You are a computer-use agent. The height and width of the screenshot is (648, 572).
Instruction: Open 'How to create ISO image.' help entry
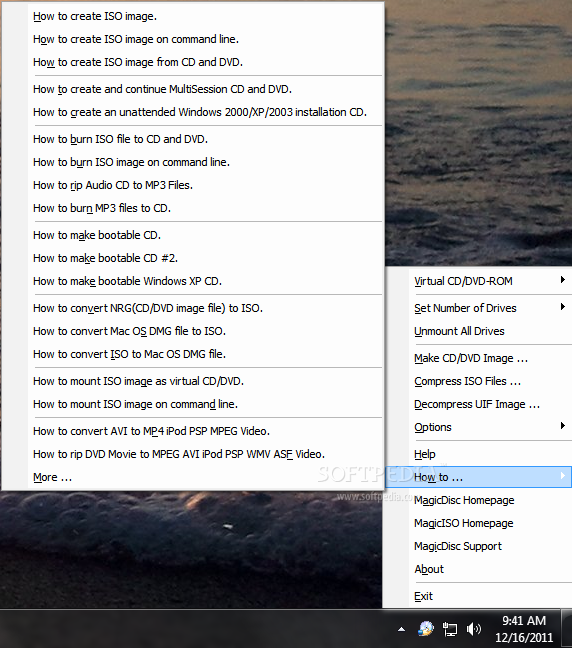tap(193, 16)
